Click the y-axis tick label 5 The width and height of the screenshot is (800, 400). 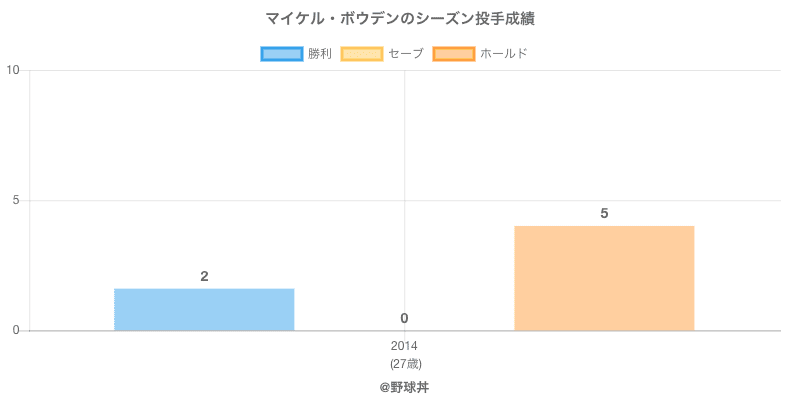[x=17, y=200]
